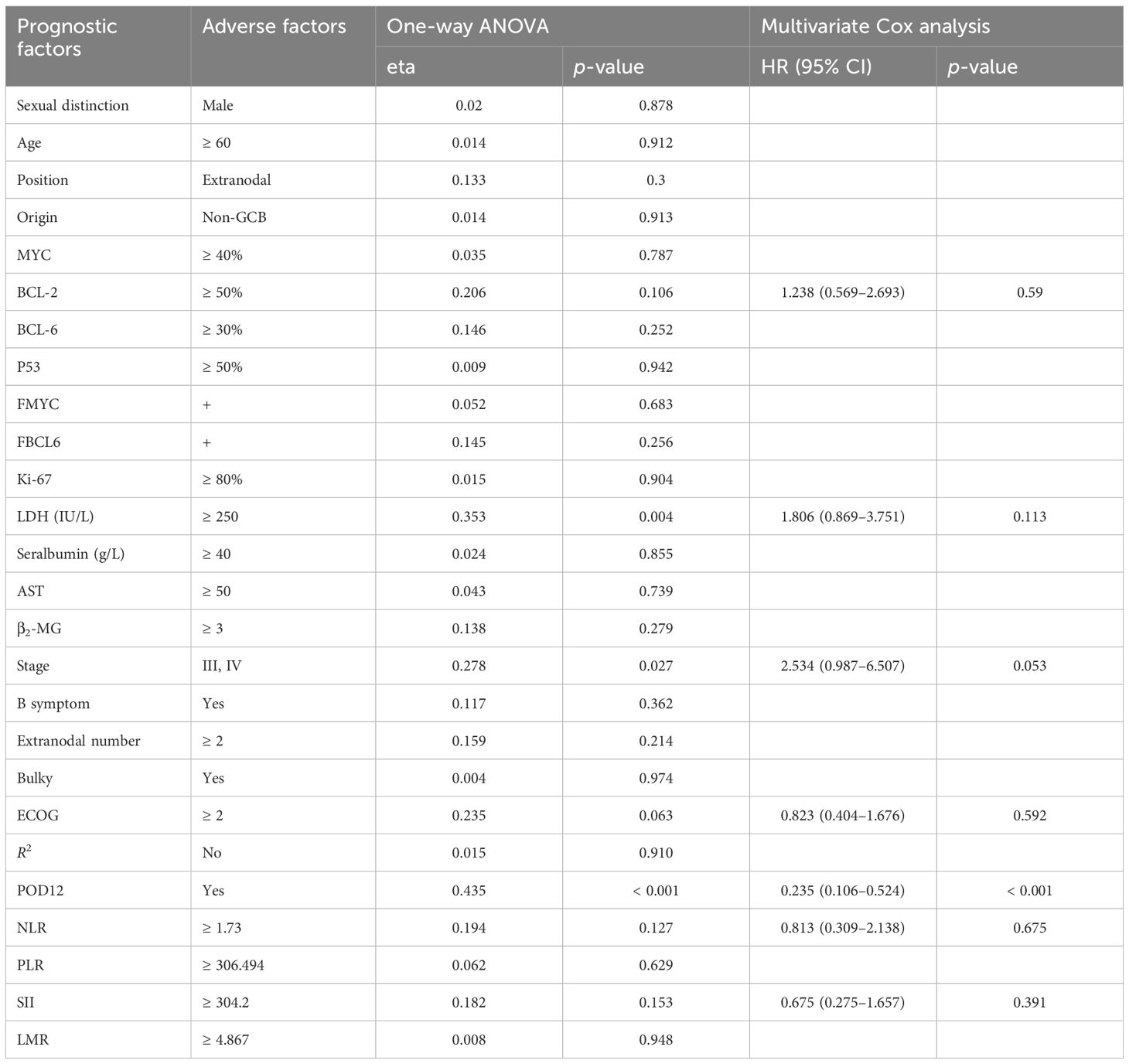Select the "One-way ANOVA" header cell
The image size is (1129, 1064).
467,26
